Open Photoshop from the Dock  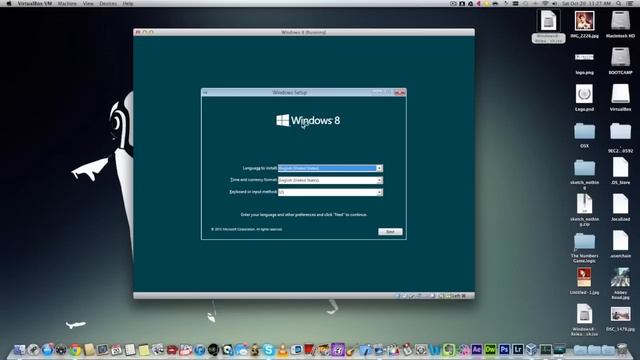pyautogui.click(x=504, y=349)
